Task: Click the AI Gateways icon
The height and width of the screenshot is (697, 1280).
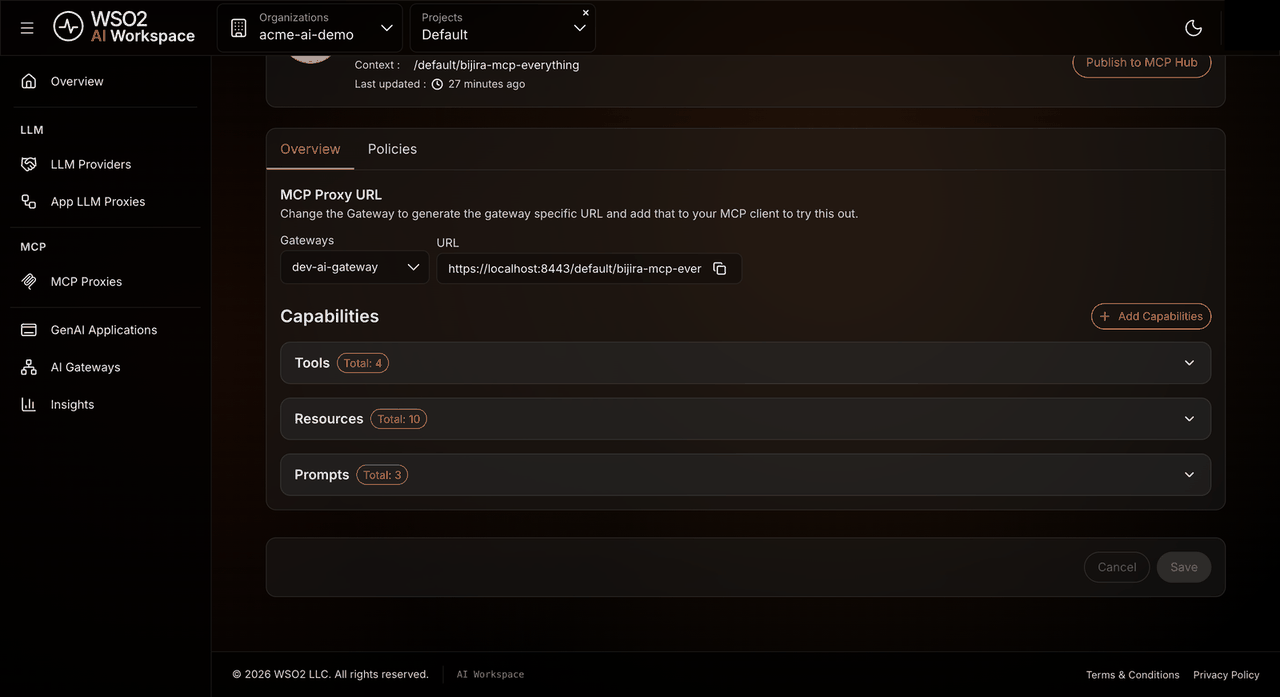Action: pyautogui.click(x=29, y=367)
